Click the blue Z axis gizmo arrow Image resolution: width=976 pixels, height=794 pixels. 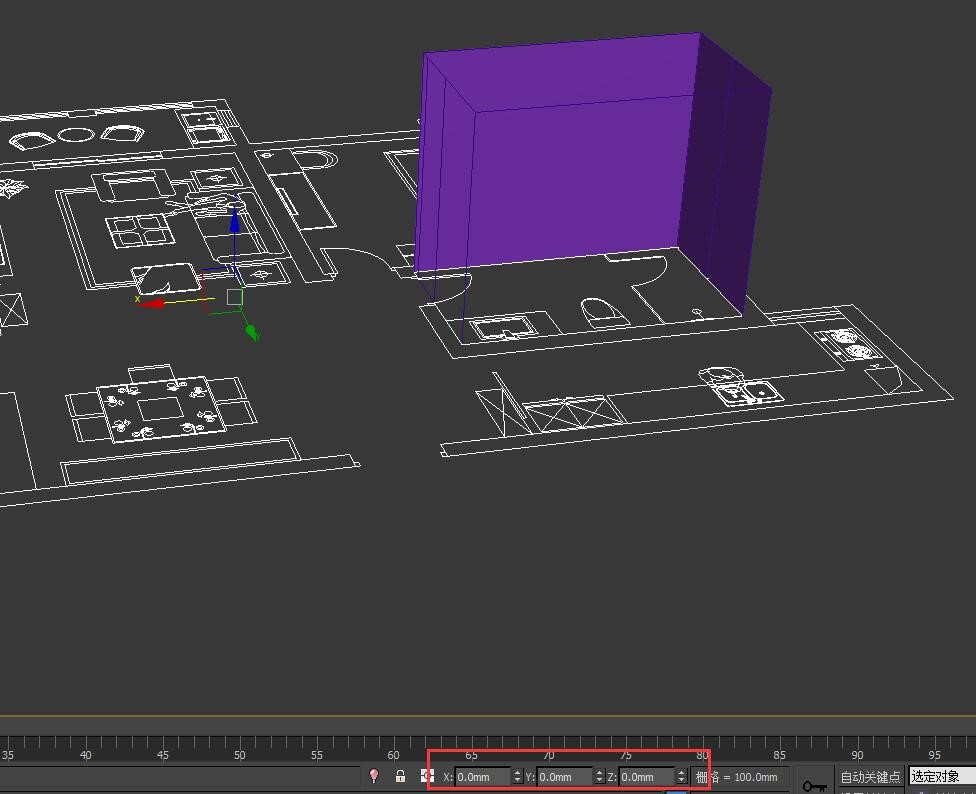point(235,219)
